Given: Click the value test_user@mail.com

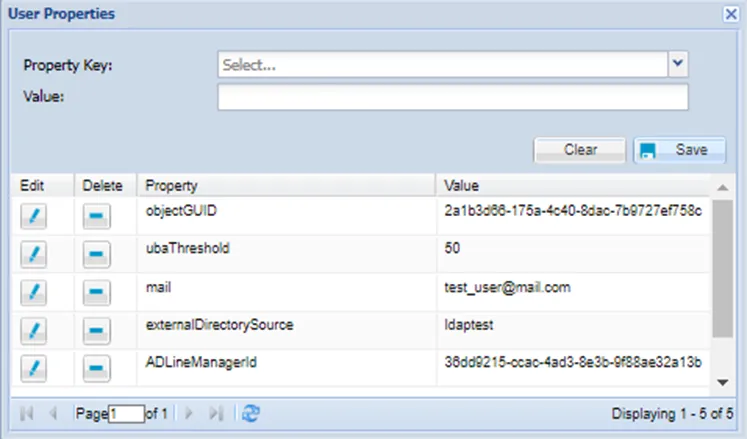Looking at the screenshot, I should tap(507, 287).
